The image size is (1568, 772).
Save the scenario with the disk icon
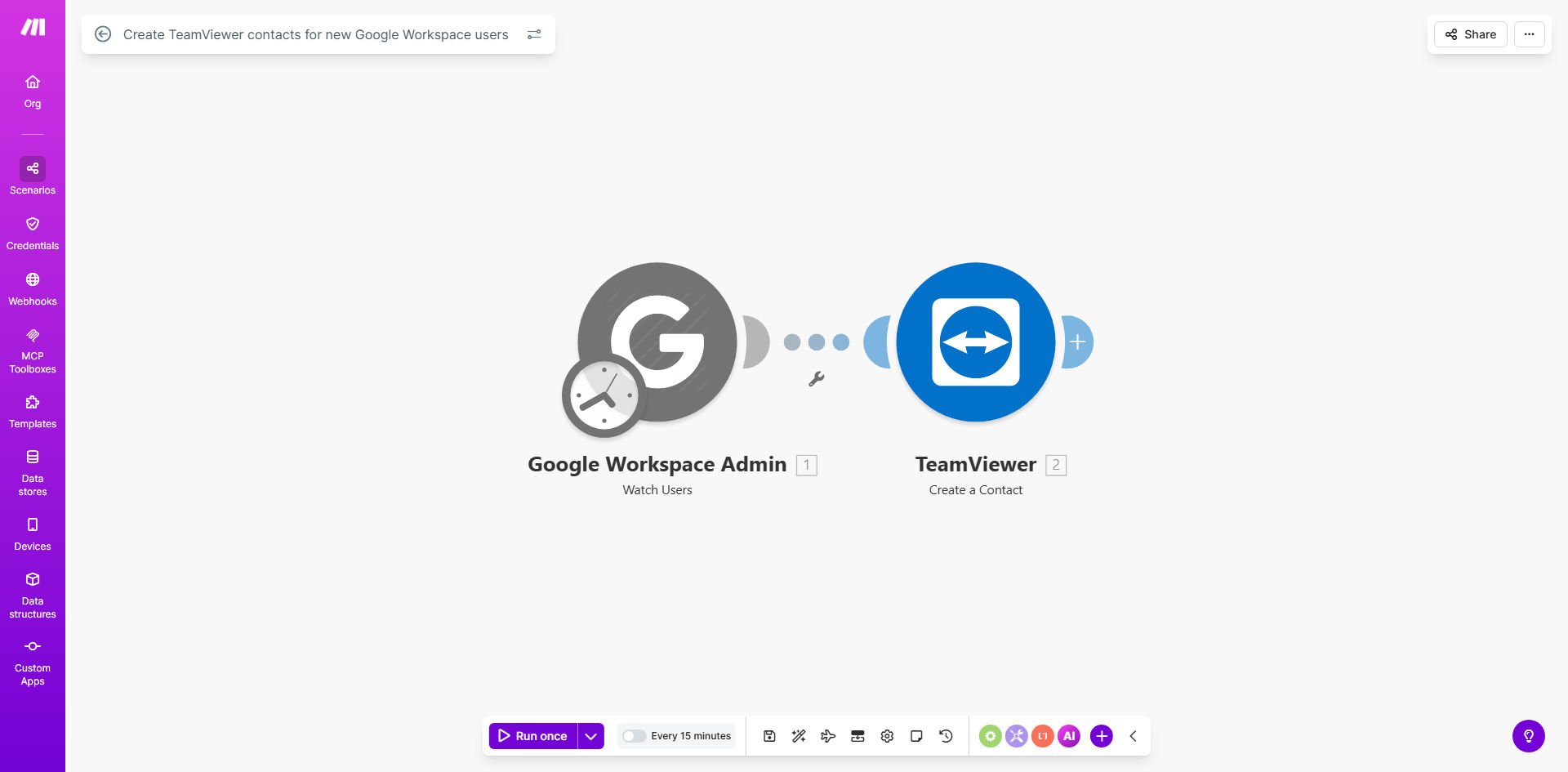[769, 736]
